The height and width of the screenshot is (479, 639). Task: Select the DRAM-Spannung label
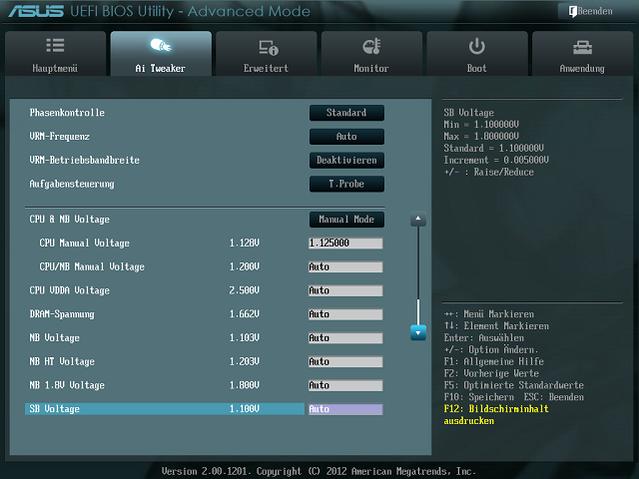pyautogui.click(x=62, y=314)
